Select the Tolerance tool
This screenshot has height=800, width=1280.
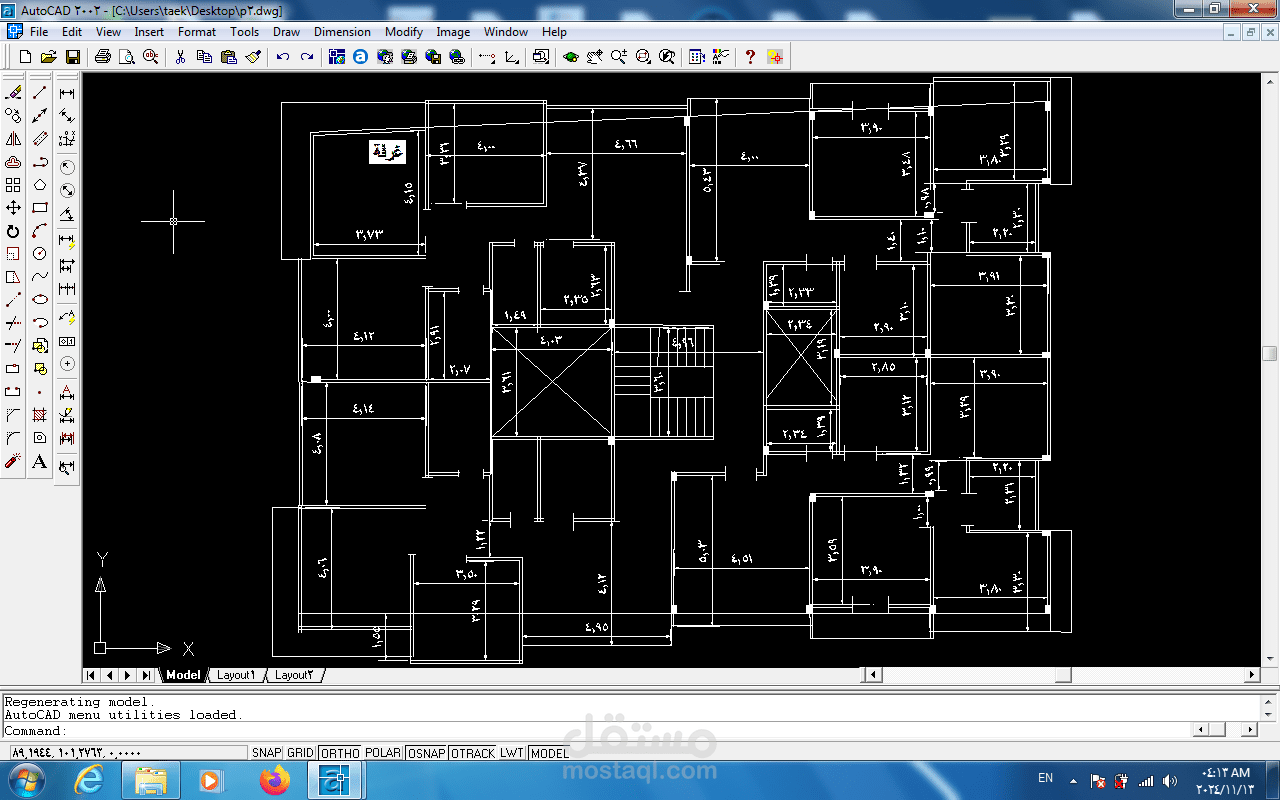(67, 342)
